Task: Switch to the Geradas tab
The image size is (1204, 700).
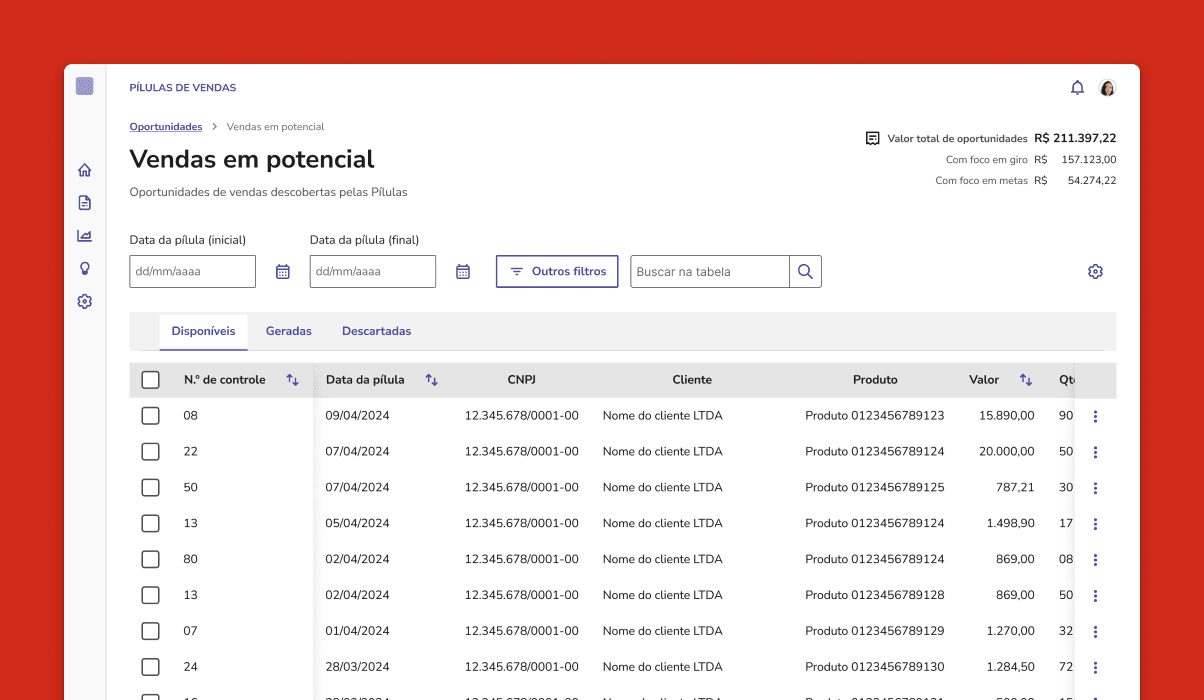Action: [x=289, y=331]
